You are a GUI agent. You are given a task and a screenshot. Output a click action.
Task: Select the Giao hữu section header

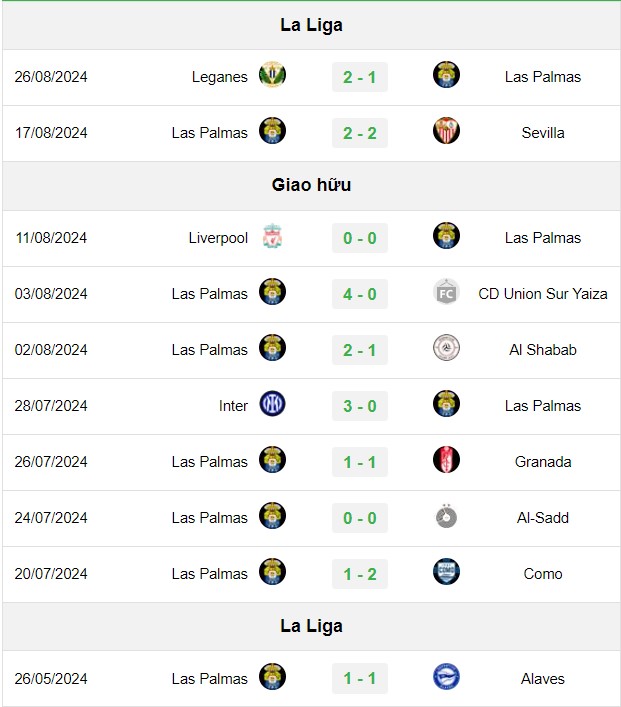[311, 185]
